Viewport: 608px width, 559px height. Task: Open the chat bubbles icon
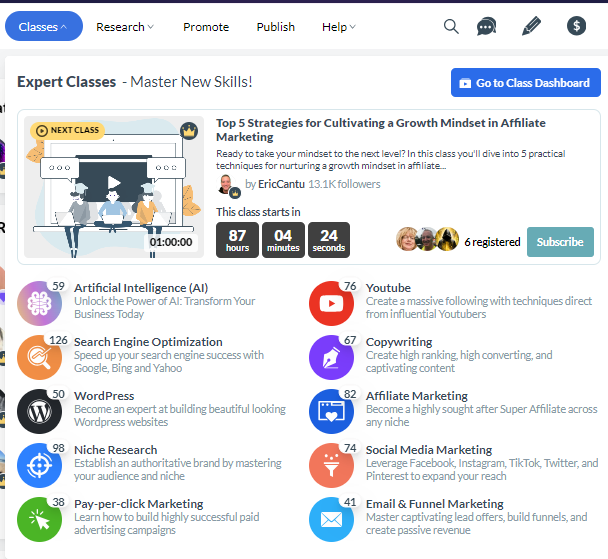(x=487, y=26)
